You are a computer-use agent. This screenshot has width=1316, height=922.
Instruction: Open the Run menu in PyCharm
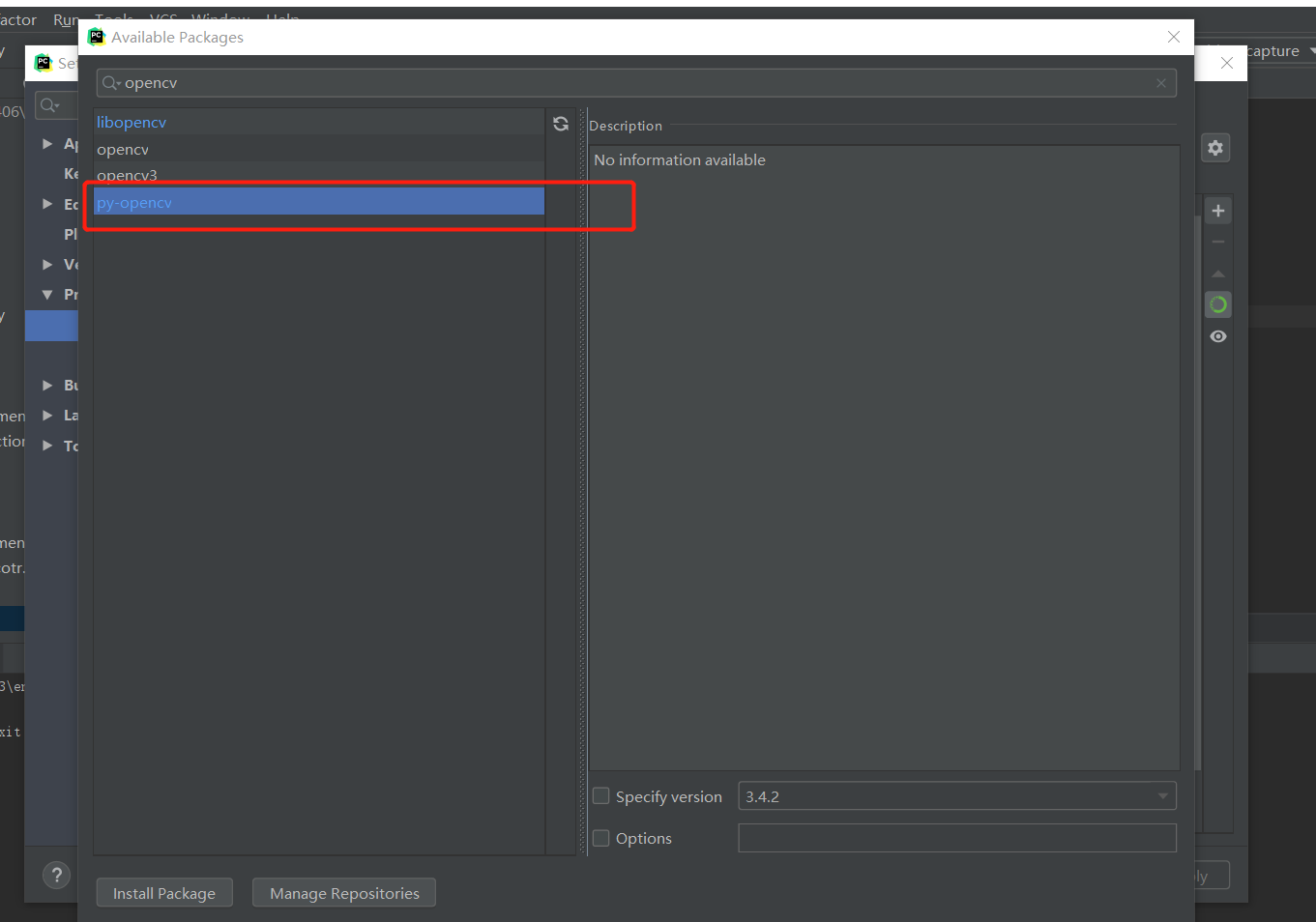click(66, 19)
